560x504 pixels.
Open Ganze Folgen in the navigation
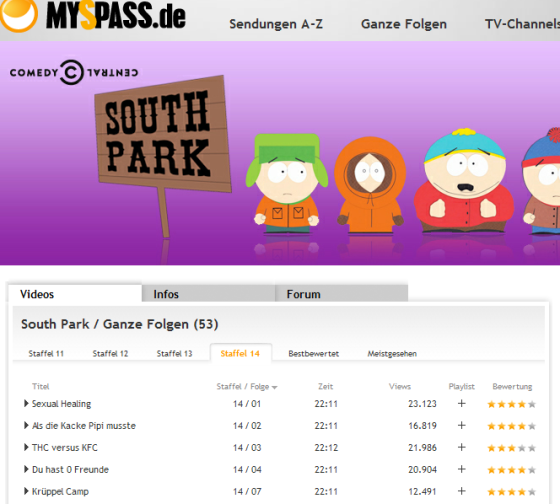[x=404, y=24]
